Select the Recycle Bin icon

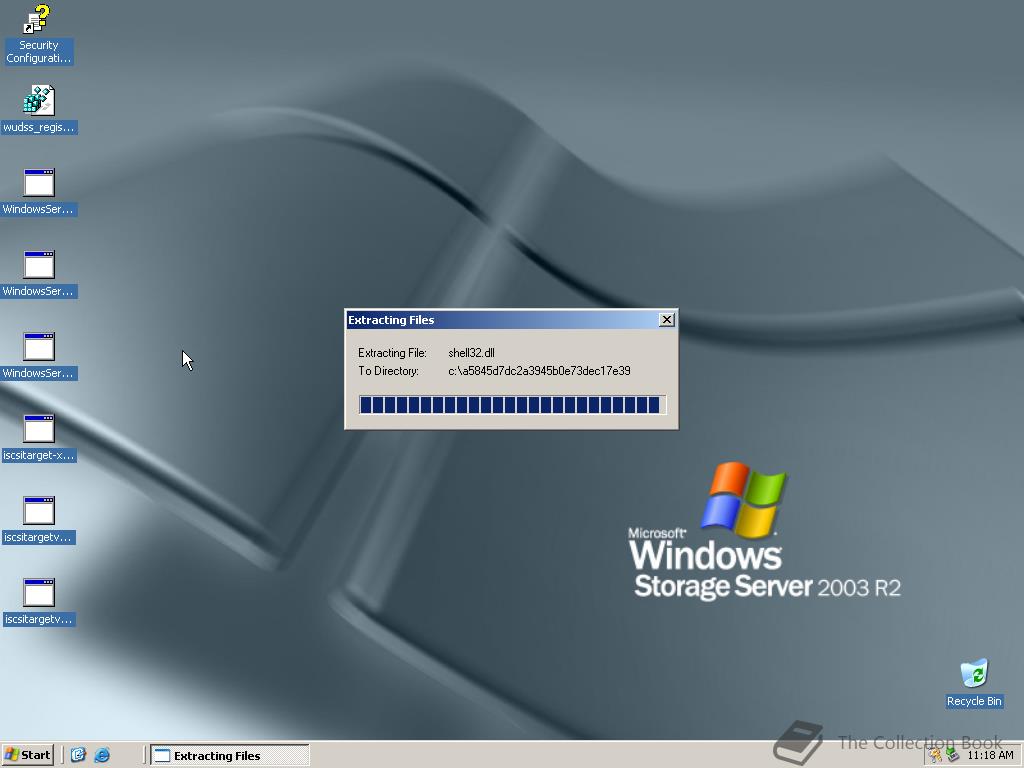pyautogui.click(x=974, y=683)
